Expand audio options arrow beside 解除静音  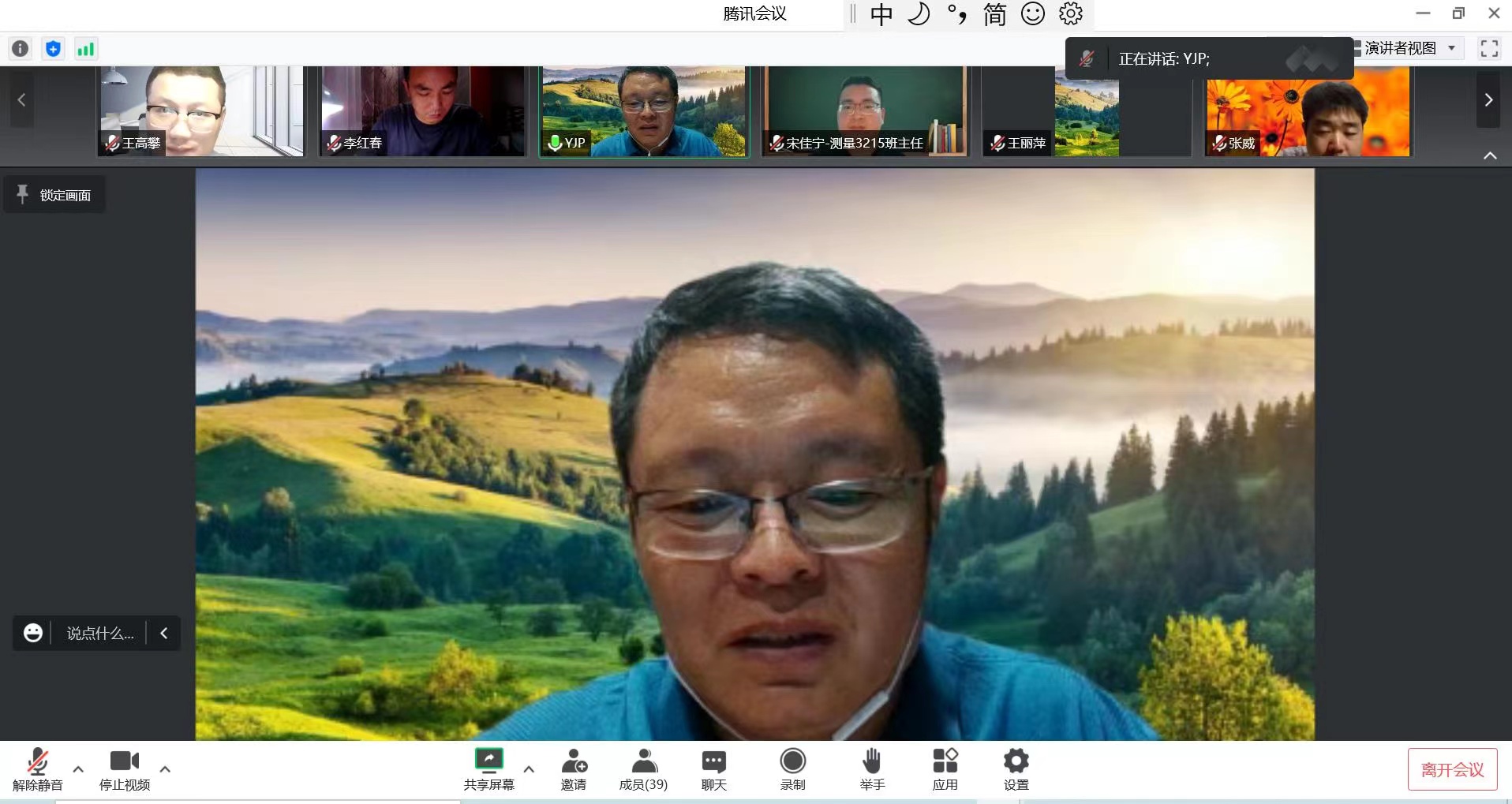click(78, 768)
